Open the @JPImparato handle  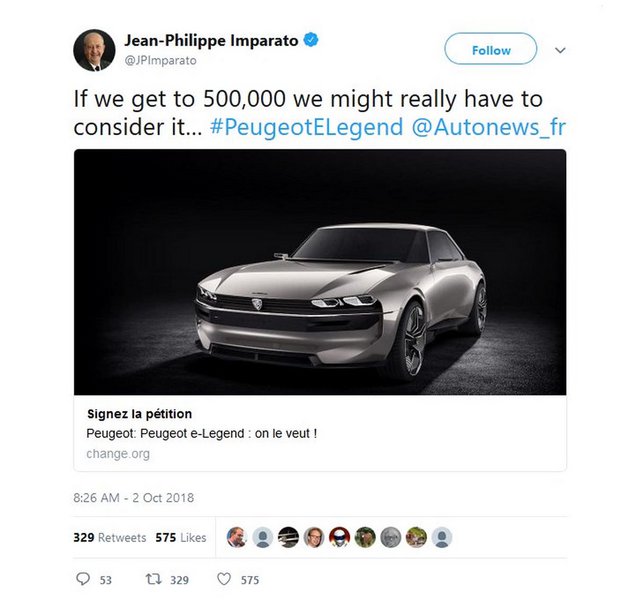tap(161, 60)
